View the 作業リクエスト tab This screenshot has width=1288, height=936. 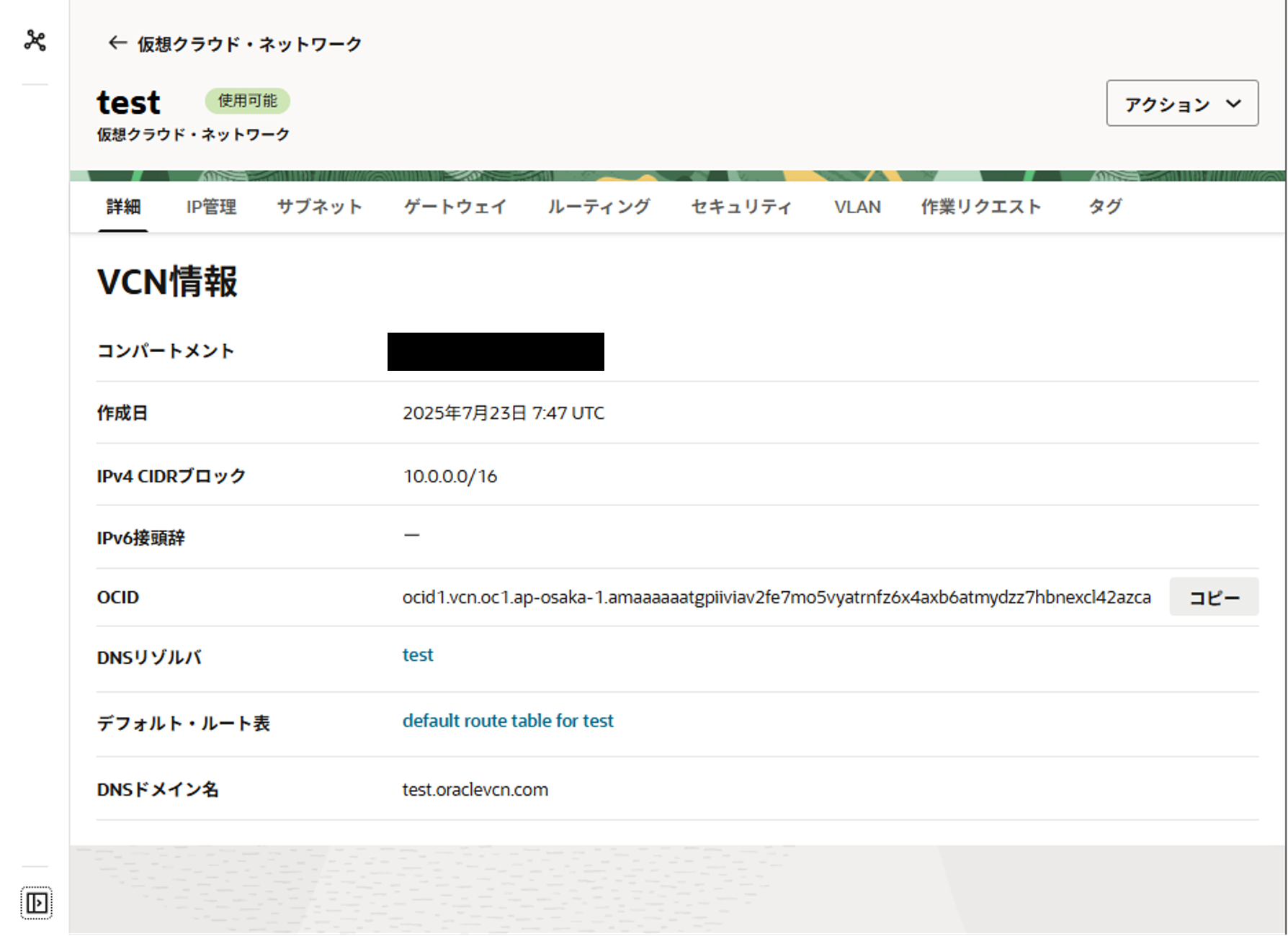click(x=981, y=207)
